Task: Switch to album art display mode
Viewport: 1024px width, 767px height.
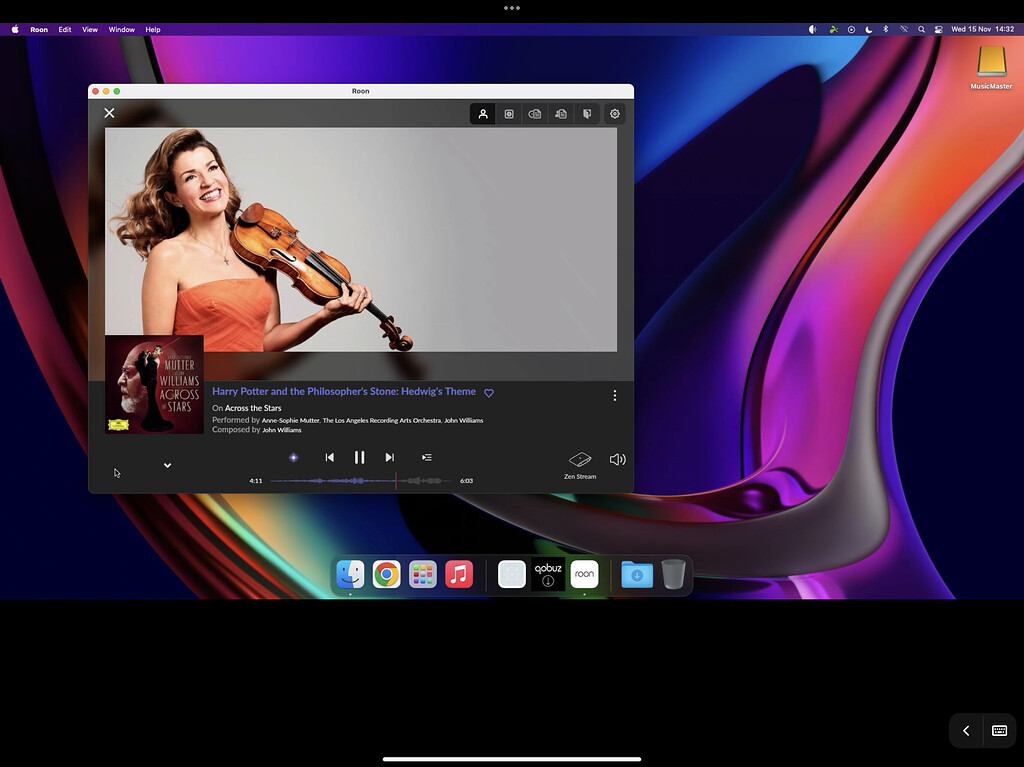Action: [508, 114]
